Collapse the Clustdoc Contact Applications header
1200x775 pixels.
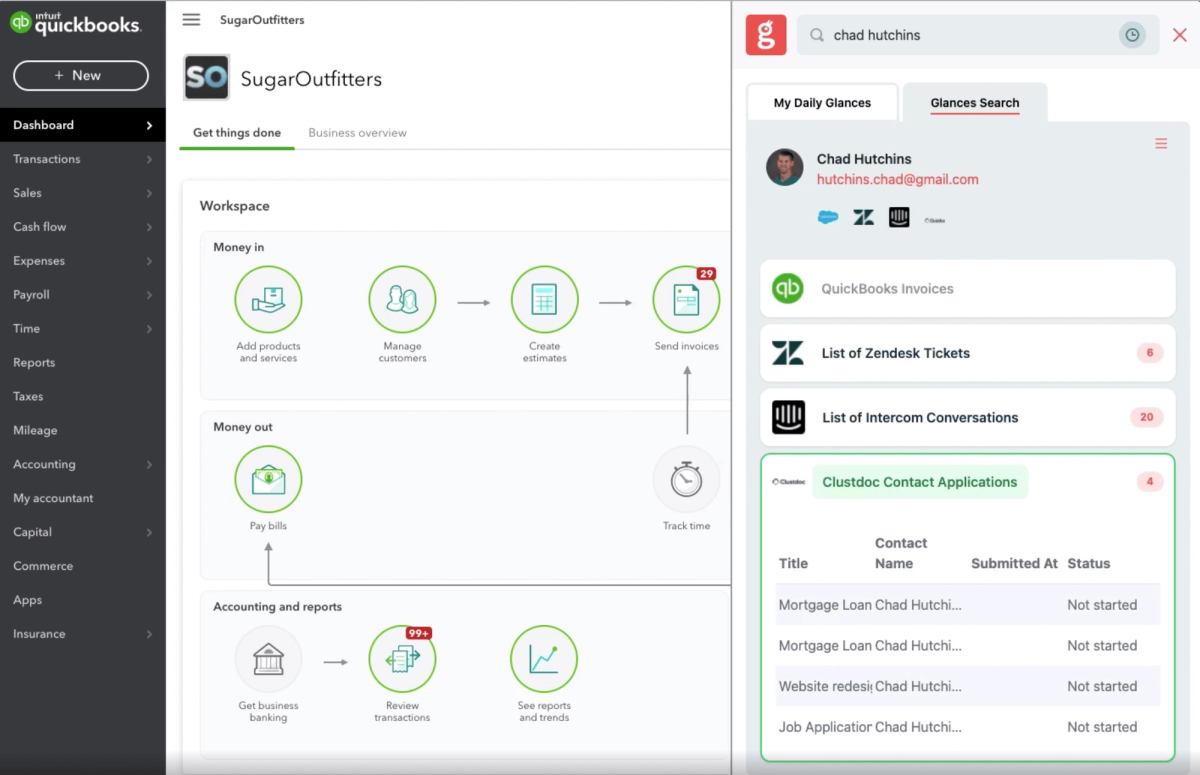[919, 482]
